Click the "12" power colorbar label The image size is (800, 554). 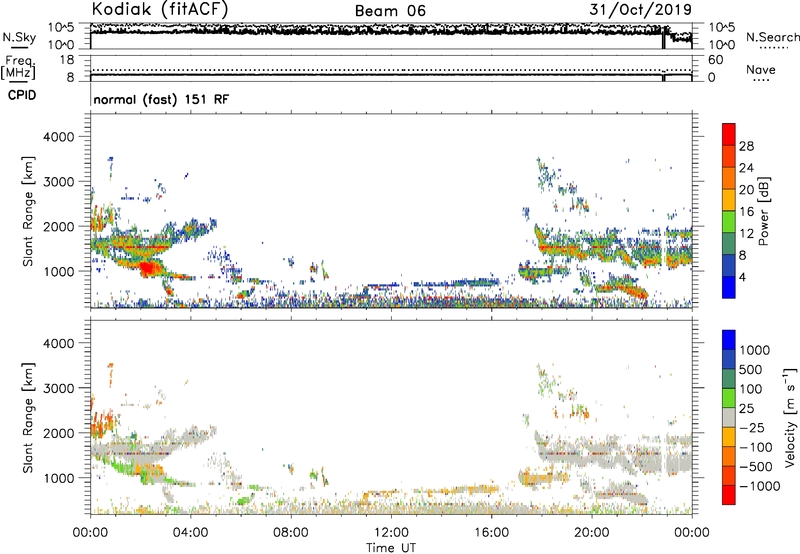tap(746, 234)
